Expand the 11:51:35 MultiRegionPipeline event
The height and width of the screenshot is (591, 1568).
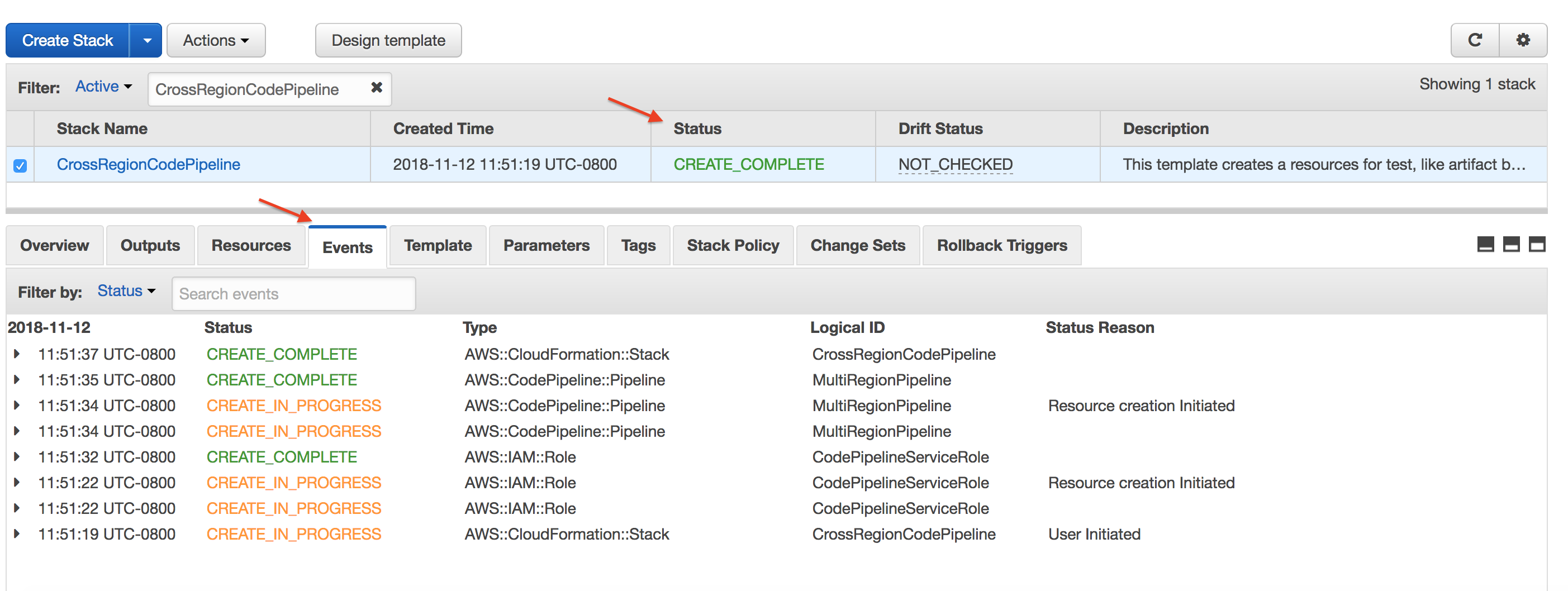pyautogui.click(x=17, y=379)
